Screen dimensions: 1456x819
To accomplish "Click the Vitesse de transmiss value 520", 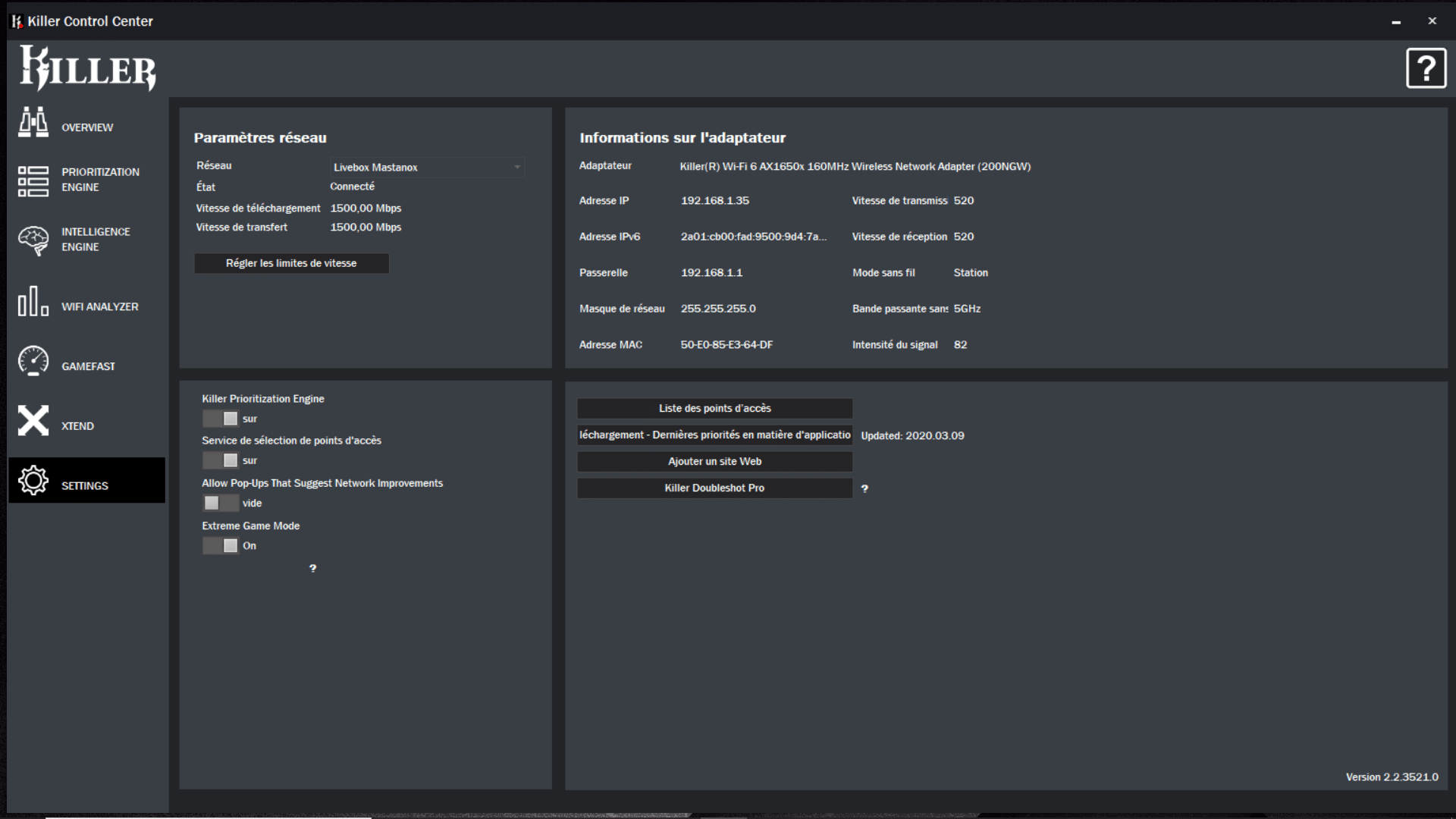I will pyautogui.click(x=964, y=201).
